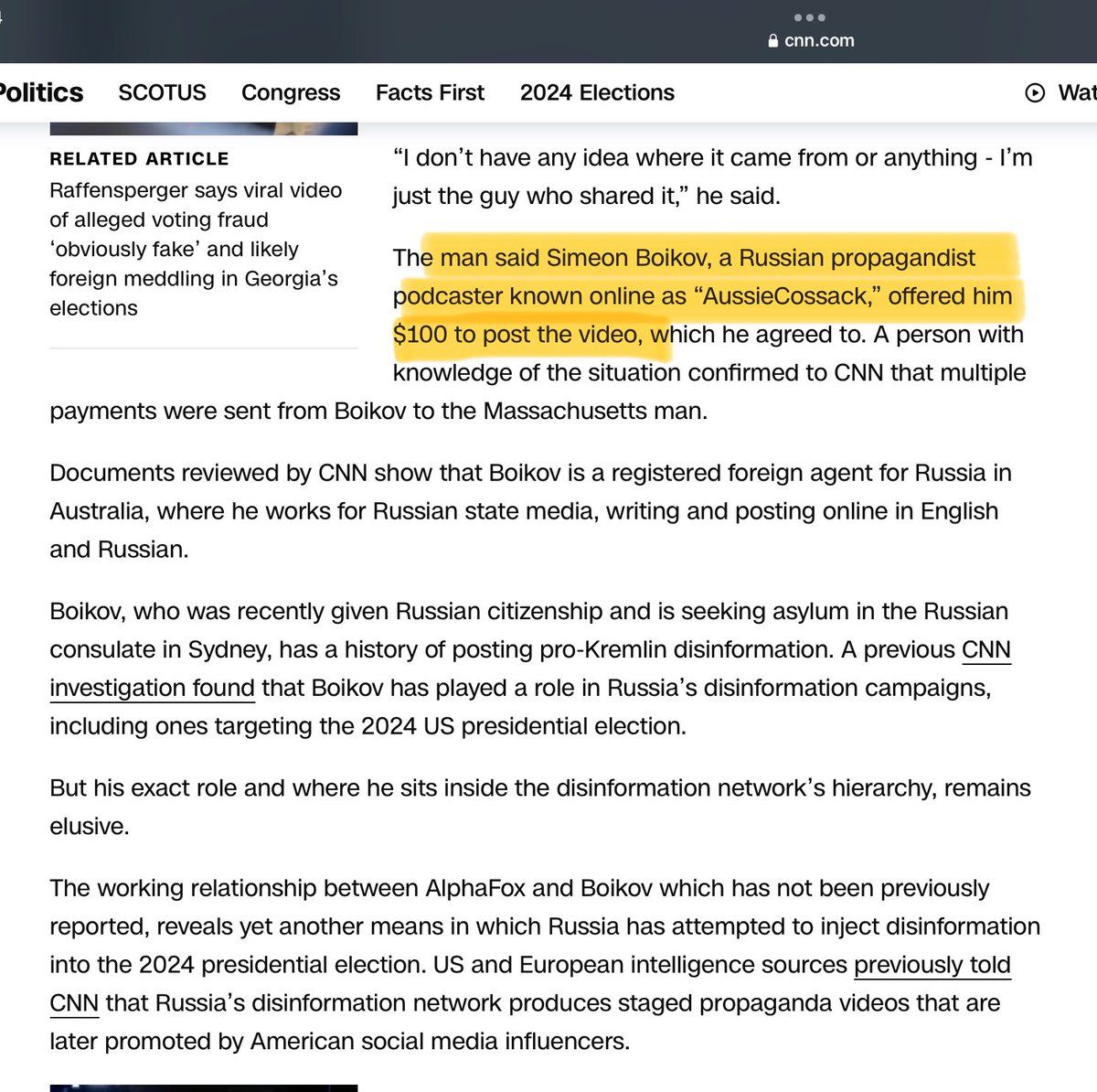Image resolution: width=1097 pixels, height=1092 pixels.
Task: Click paragraph starting 'The working relationship between AlphaFox'
Action: pos(545,965)
